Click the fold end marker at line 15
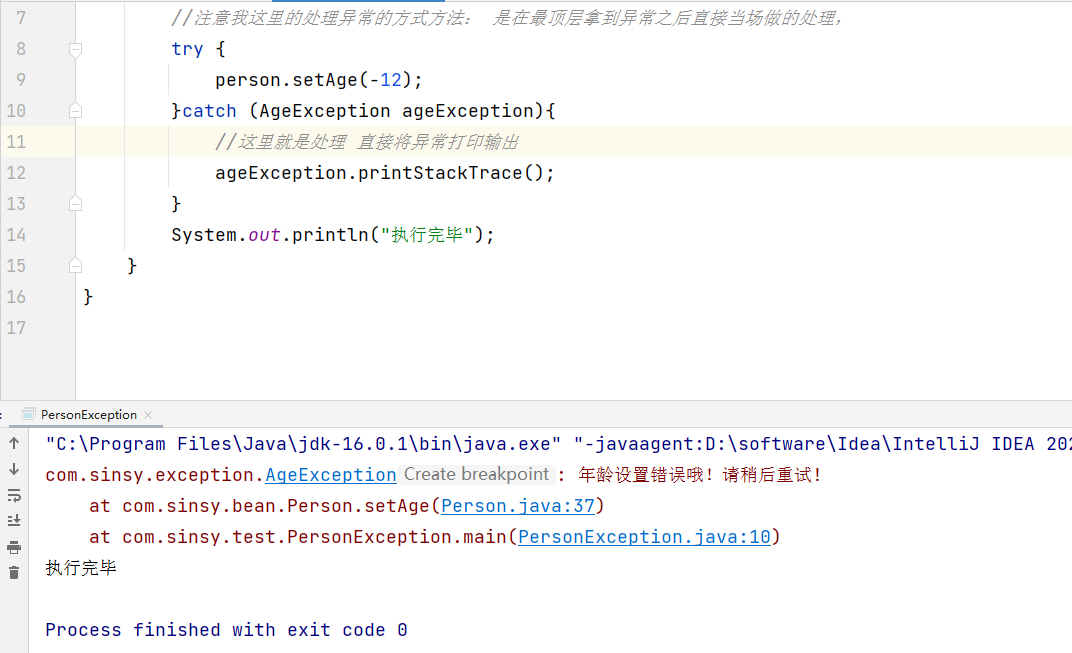The width and height of the screenshot is (1072, 653). 75,266
